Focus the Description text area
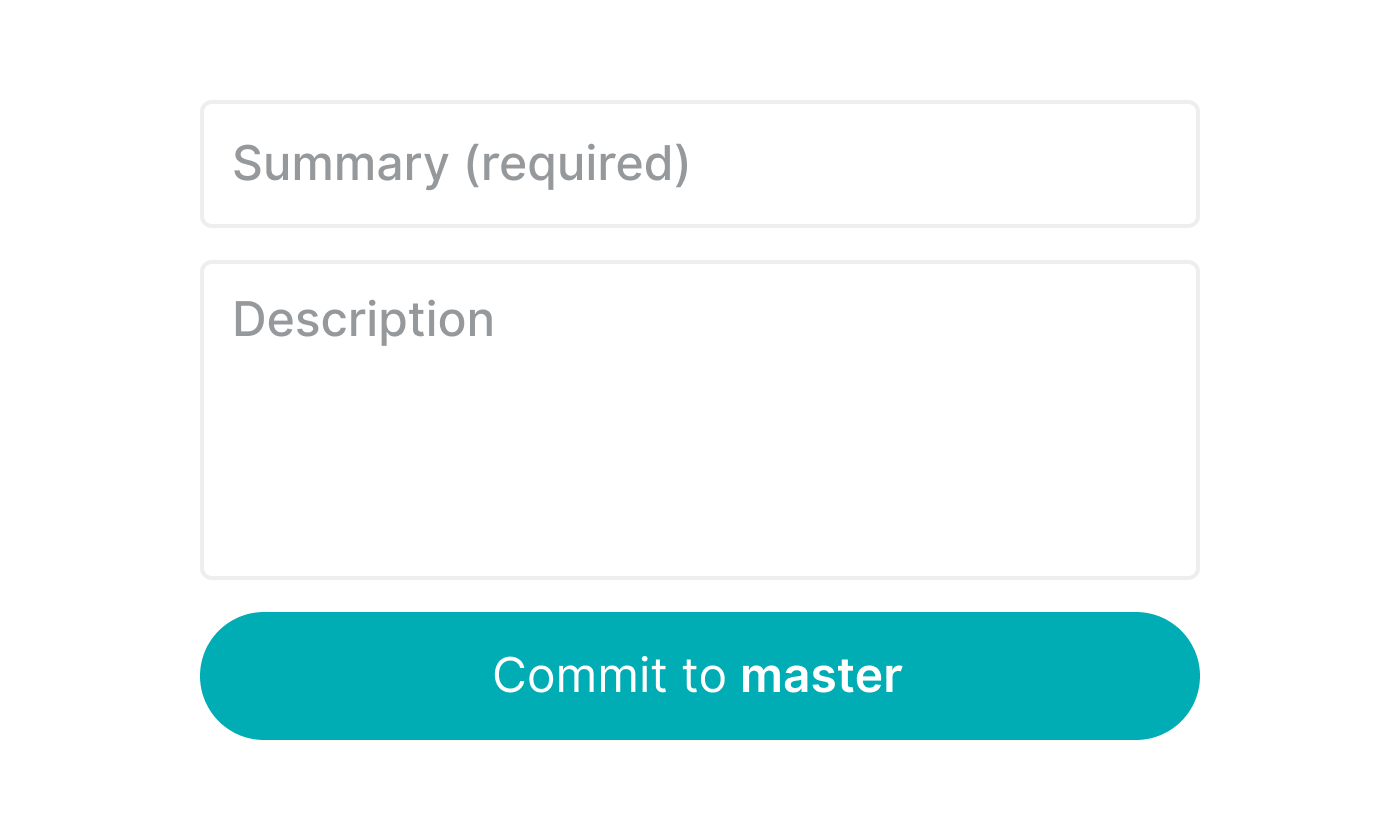The image size is (1400, 840). click(700, 420)
